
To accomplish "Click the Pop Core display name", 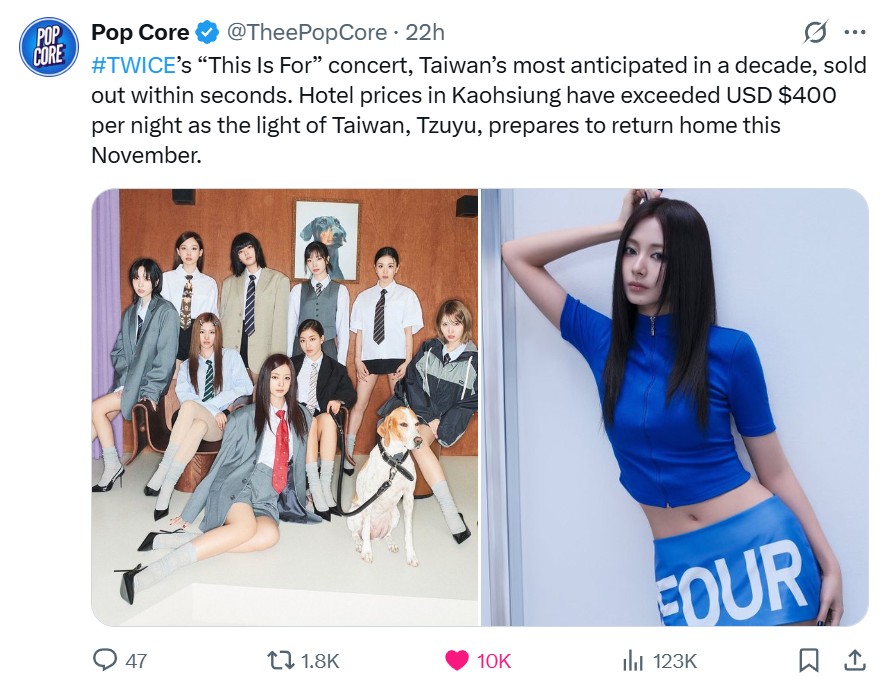I will click(140, 32).
